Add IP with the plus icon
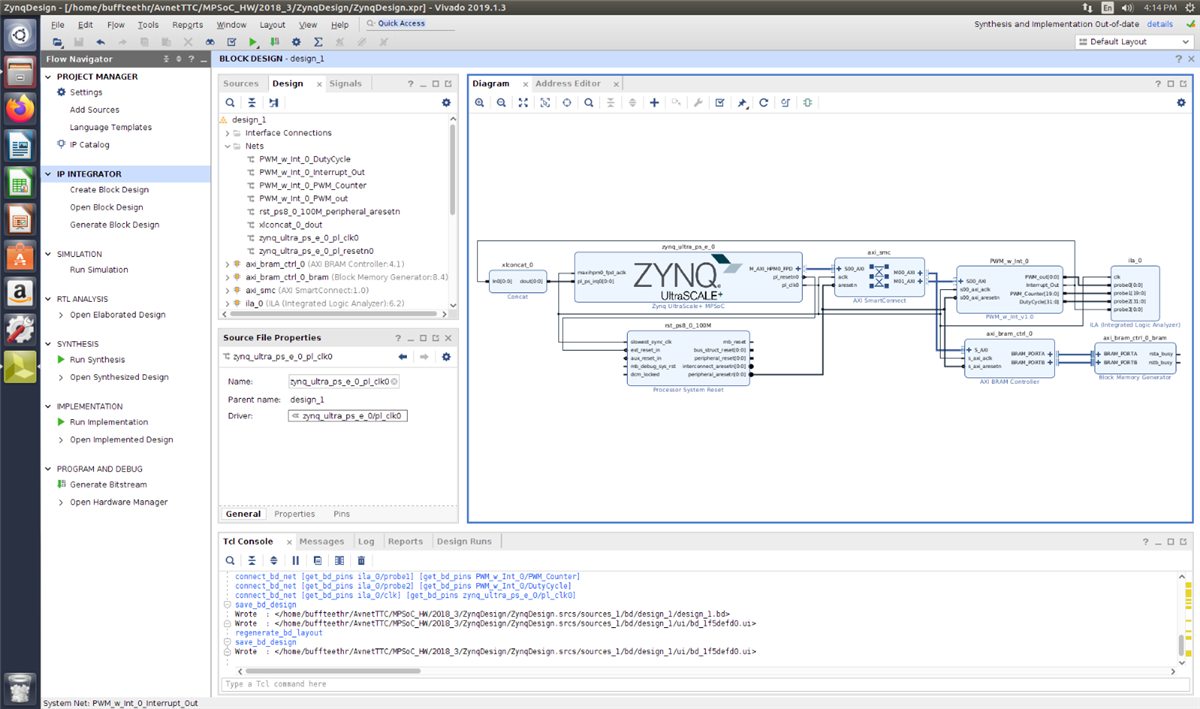Image resolution: width=1200 pixels, height=709 pixels. (654, 103)
